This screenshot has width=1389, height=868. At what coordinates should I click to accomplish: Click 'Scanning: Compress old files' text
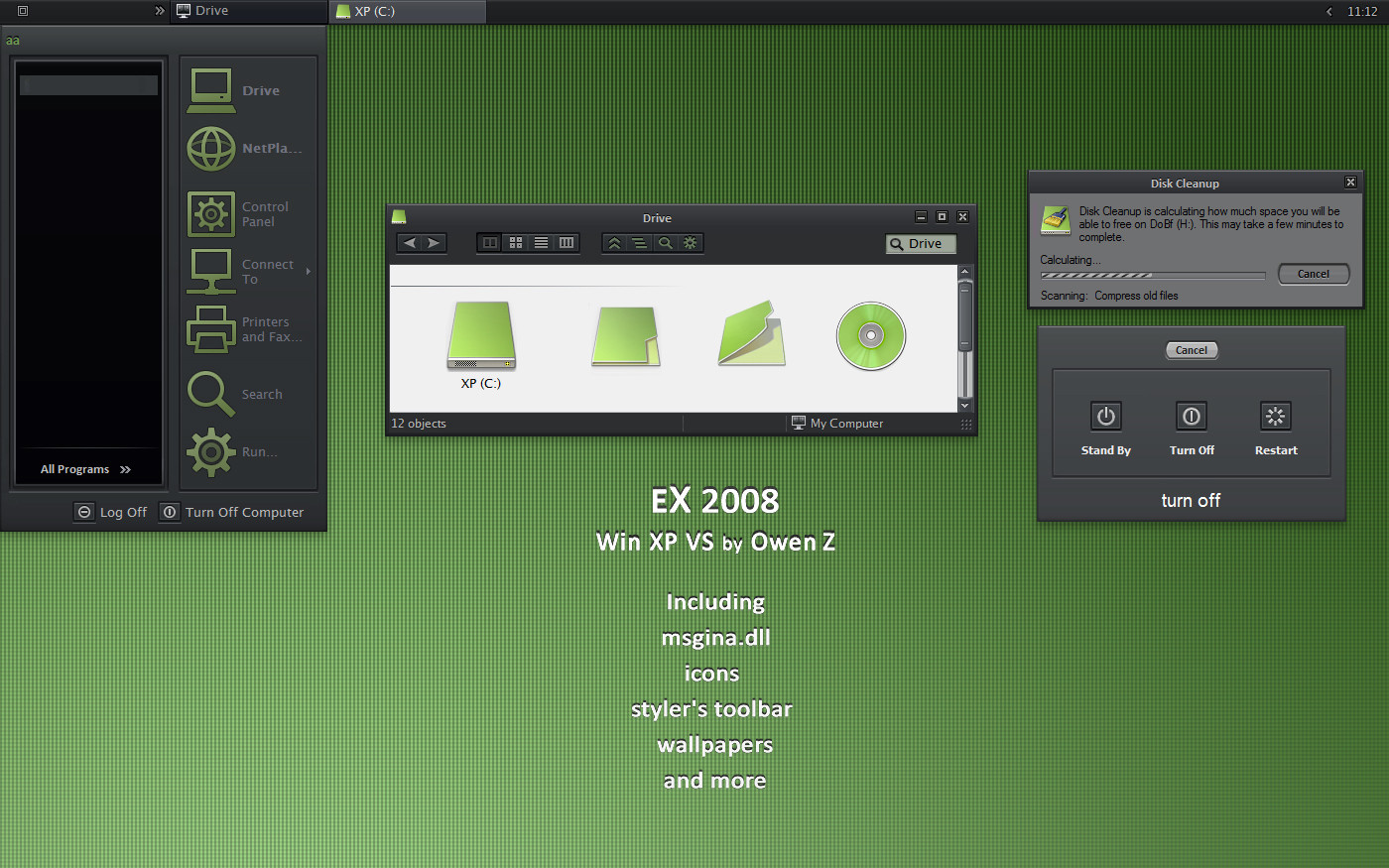pos(1109,296)
